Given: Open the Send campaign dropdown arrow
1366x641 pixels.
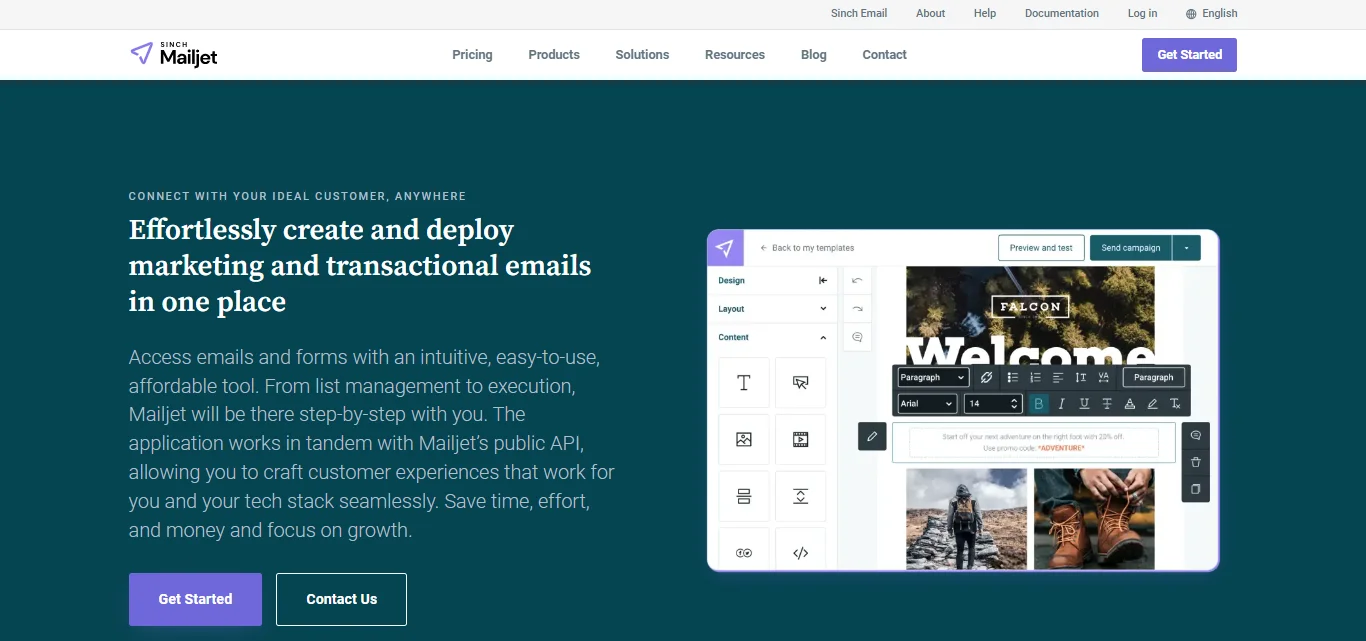Looking at the screenshot, I should click(x=1186, y=248).
